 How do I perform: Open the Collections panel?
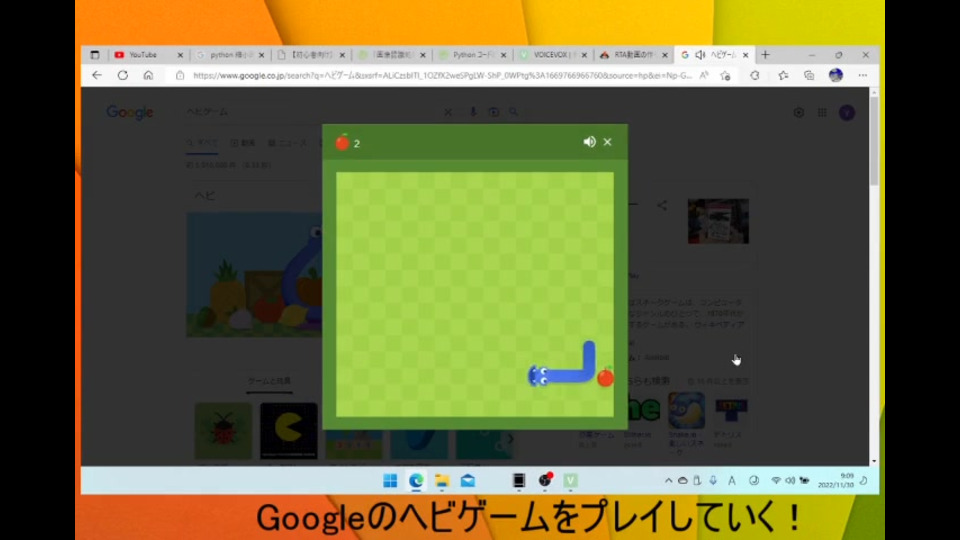tap(809, 75)
